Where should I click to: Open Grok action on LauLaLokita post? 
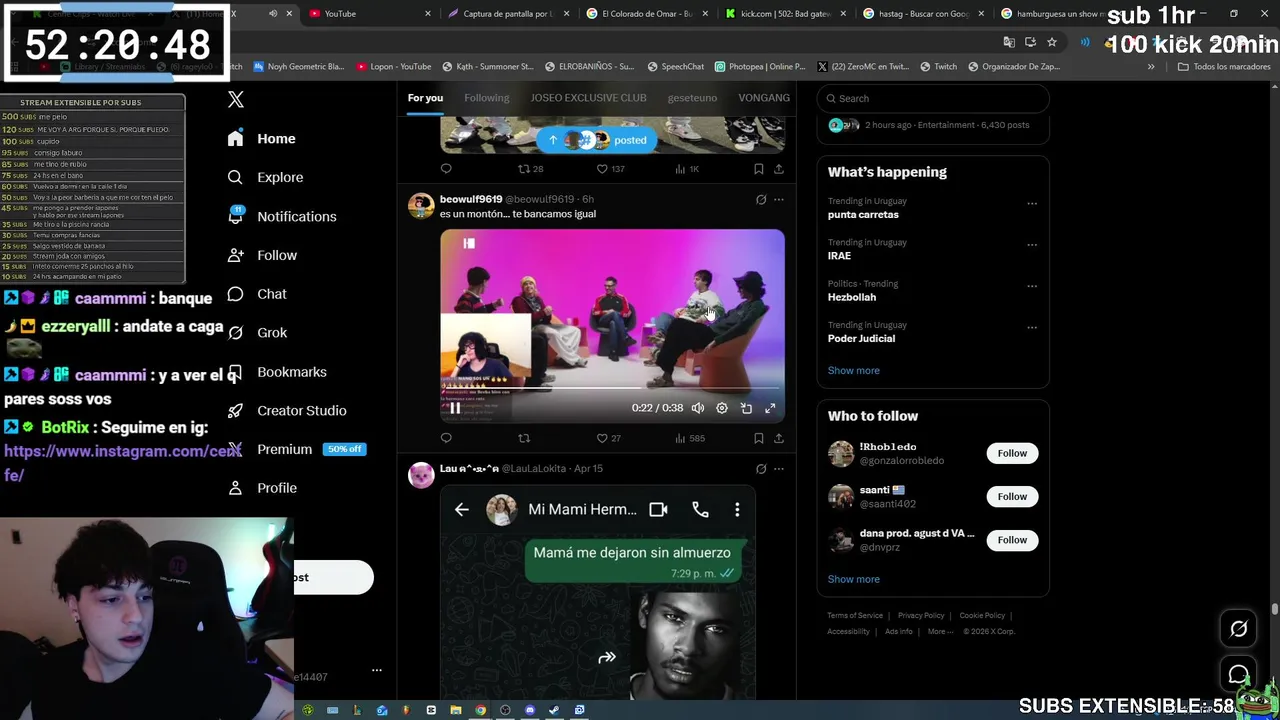click(761, 469)
